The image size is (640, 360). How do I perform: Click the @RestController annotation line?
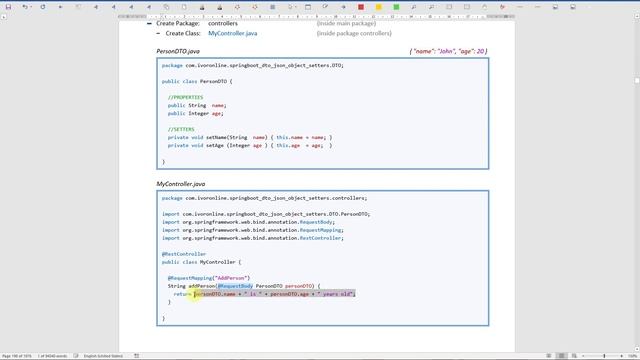click(x=184, y=254)
